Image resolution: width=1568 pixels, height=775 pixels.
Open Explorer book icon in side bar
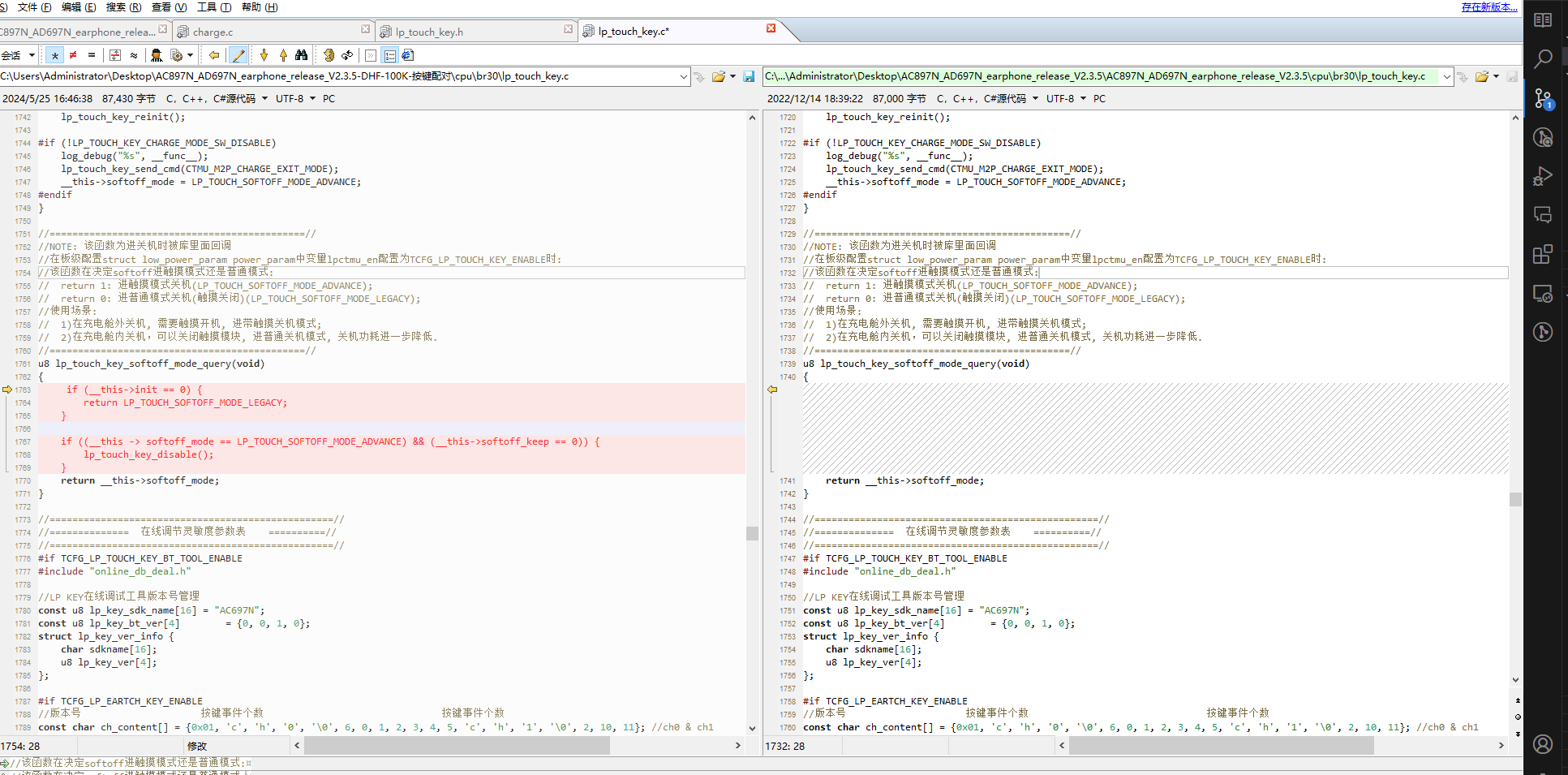[x=1543, y=20]
